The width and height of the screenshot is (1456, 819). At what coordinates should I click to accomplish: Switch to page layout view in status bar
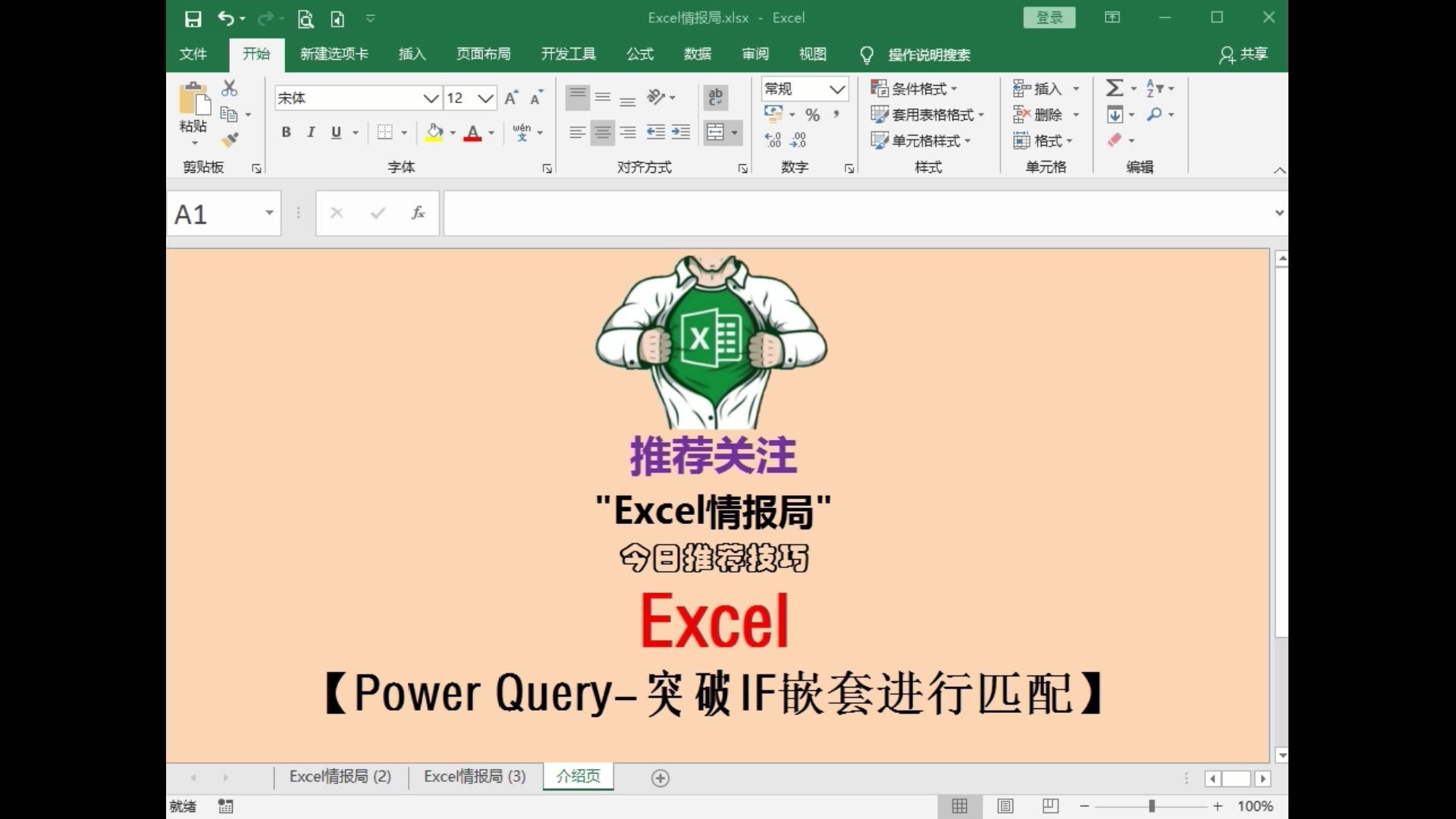[1005, 806]
